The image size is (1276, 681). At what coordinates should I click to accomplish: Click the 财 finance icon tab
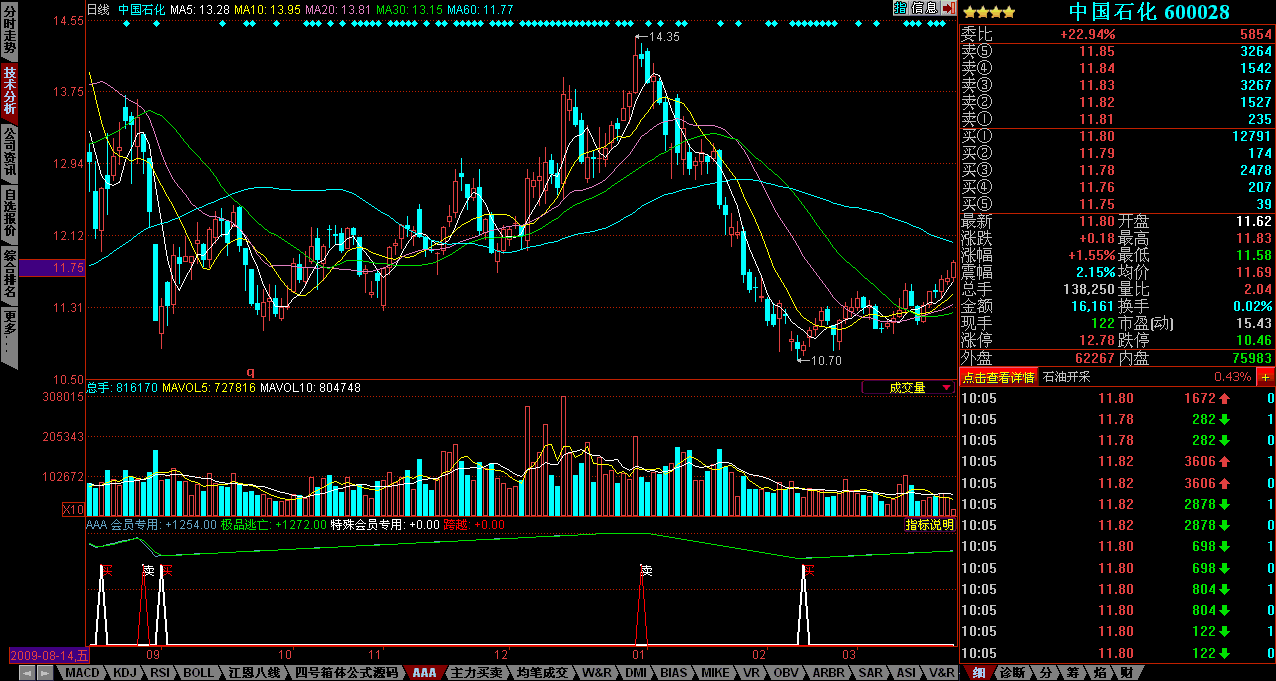pos(1126,673)
